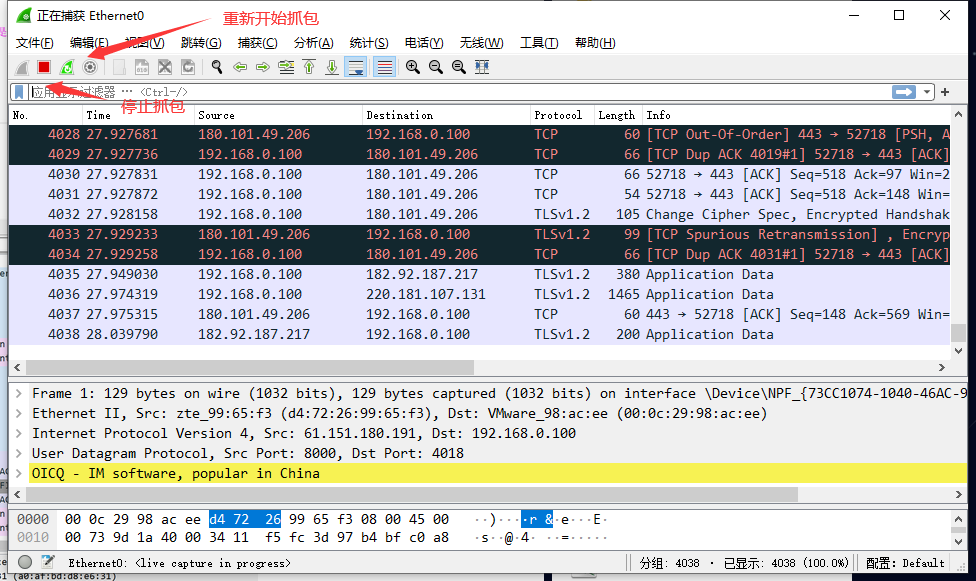Select packet 4028 TCP Out-Of-Order row
Screen dimensions: 976x581
480,135
